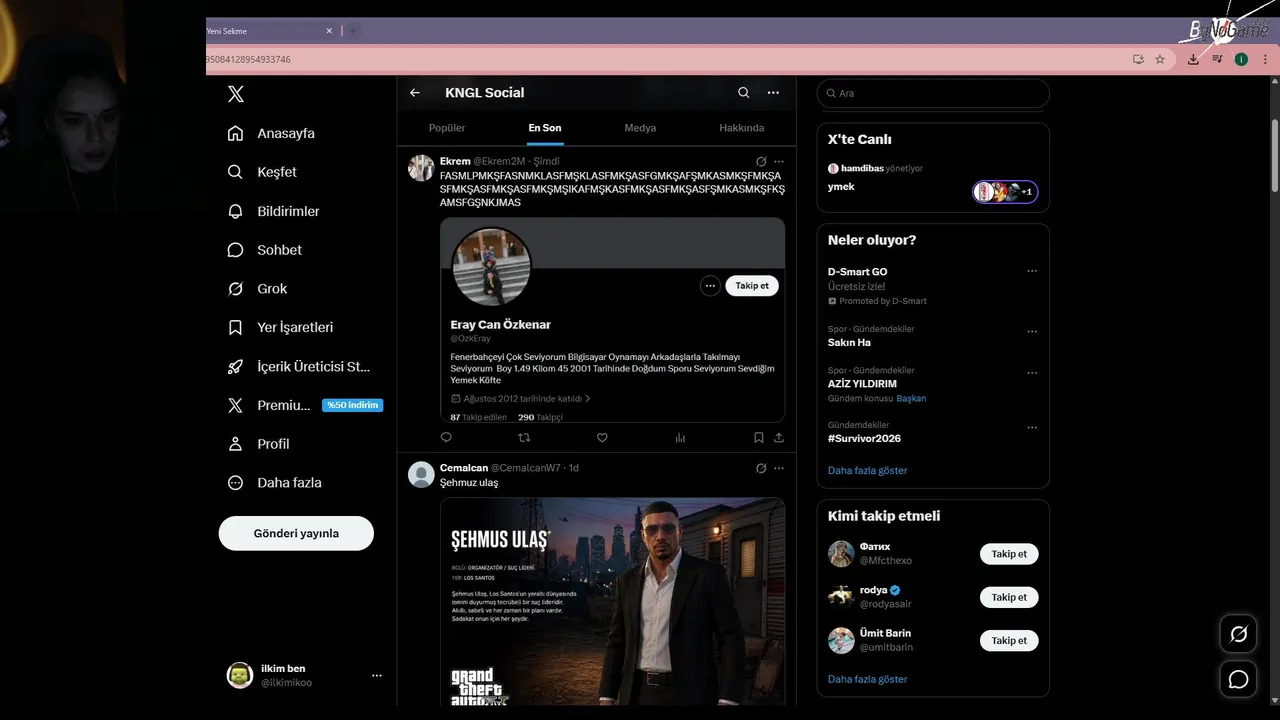Click Daha fazla göster under Neler oluyor
1280x720 pixels.
867,470
